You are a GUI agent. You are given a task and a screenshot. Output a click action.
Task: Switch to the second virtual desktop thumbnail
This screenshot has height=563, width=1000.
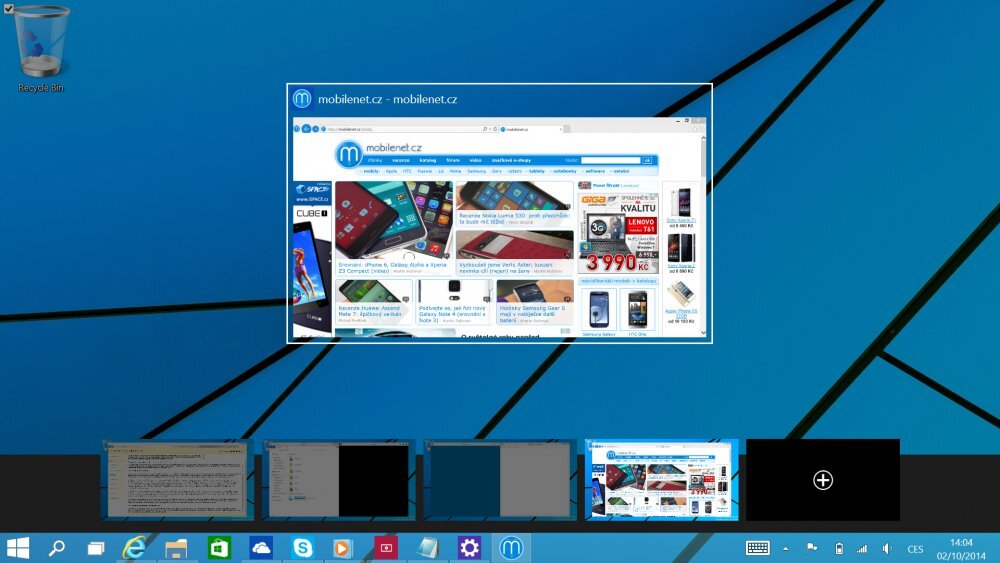coord(339,479)
